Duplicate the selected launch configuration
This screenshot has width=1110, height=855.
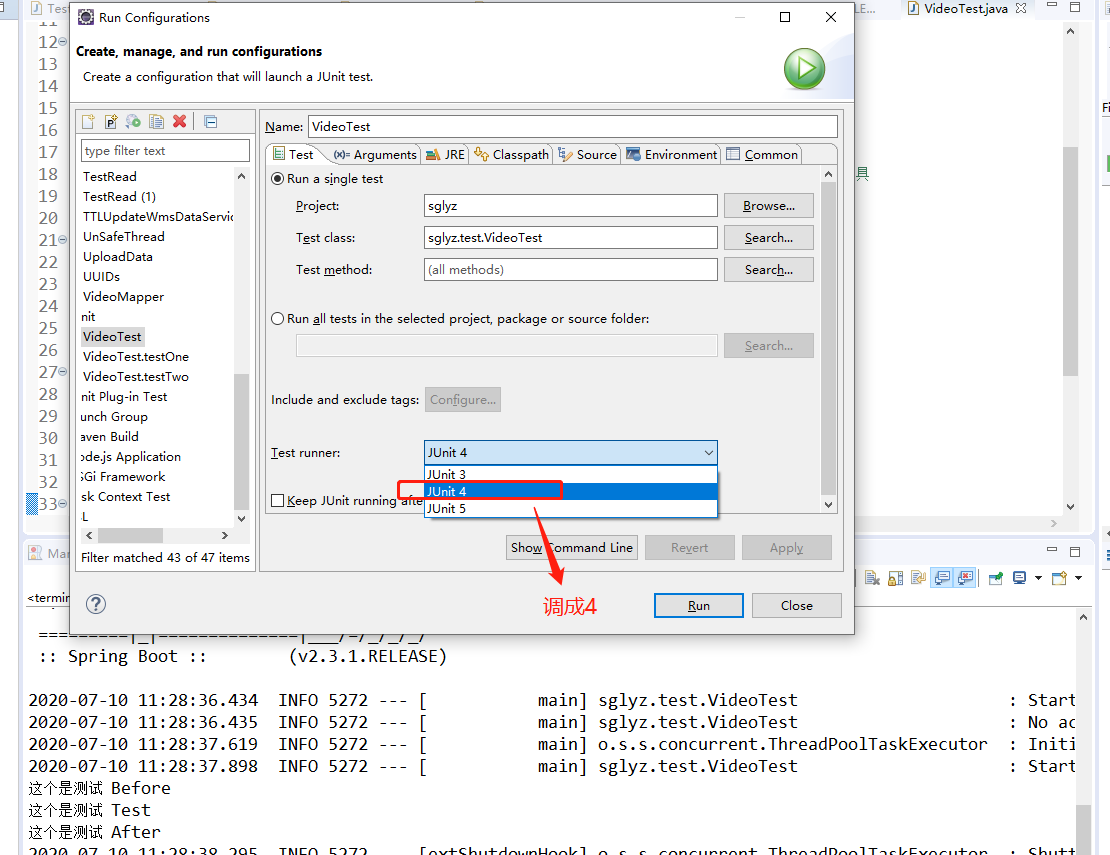(157, 121)
